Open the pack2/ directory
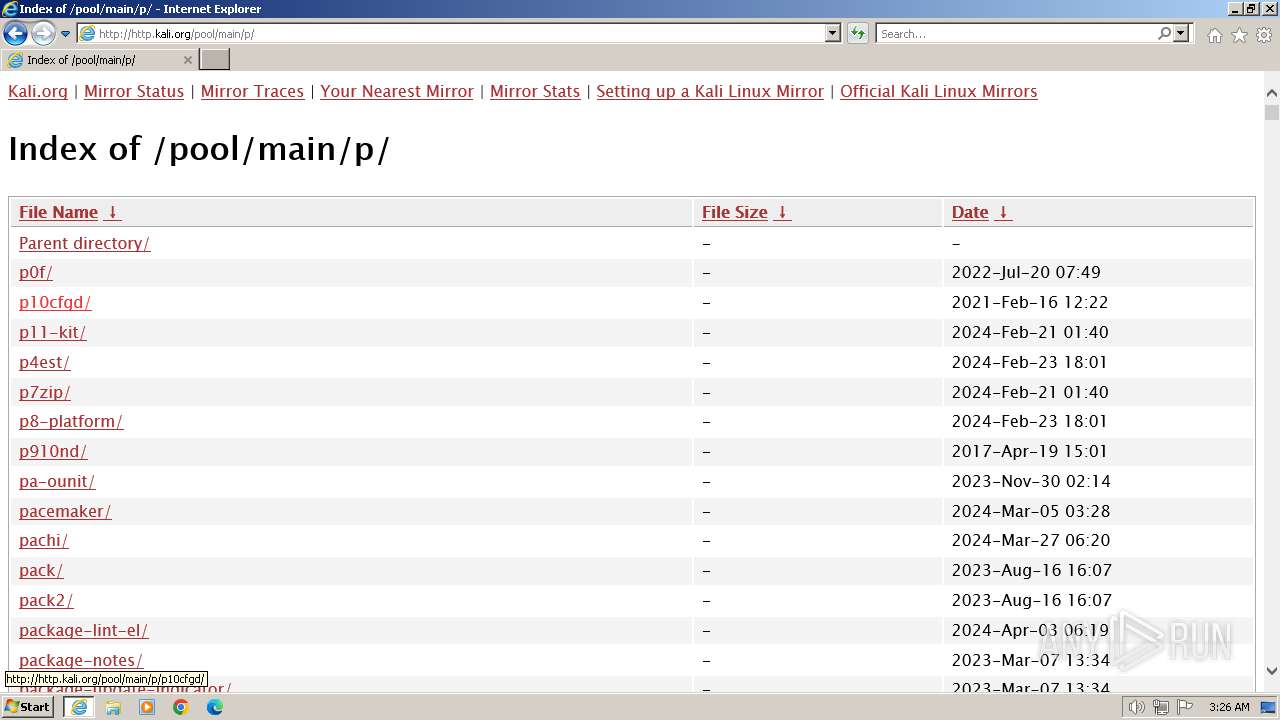 click(46, 600)
